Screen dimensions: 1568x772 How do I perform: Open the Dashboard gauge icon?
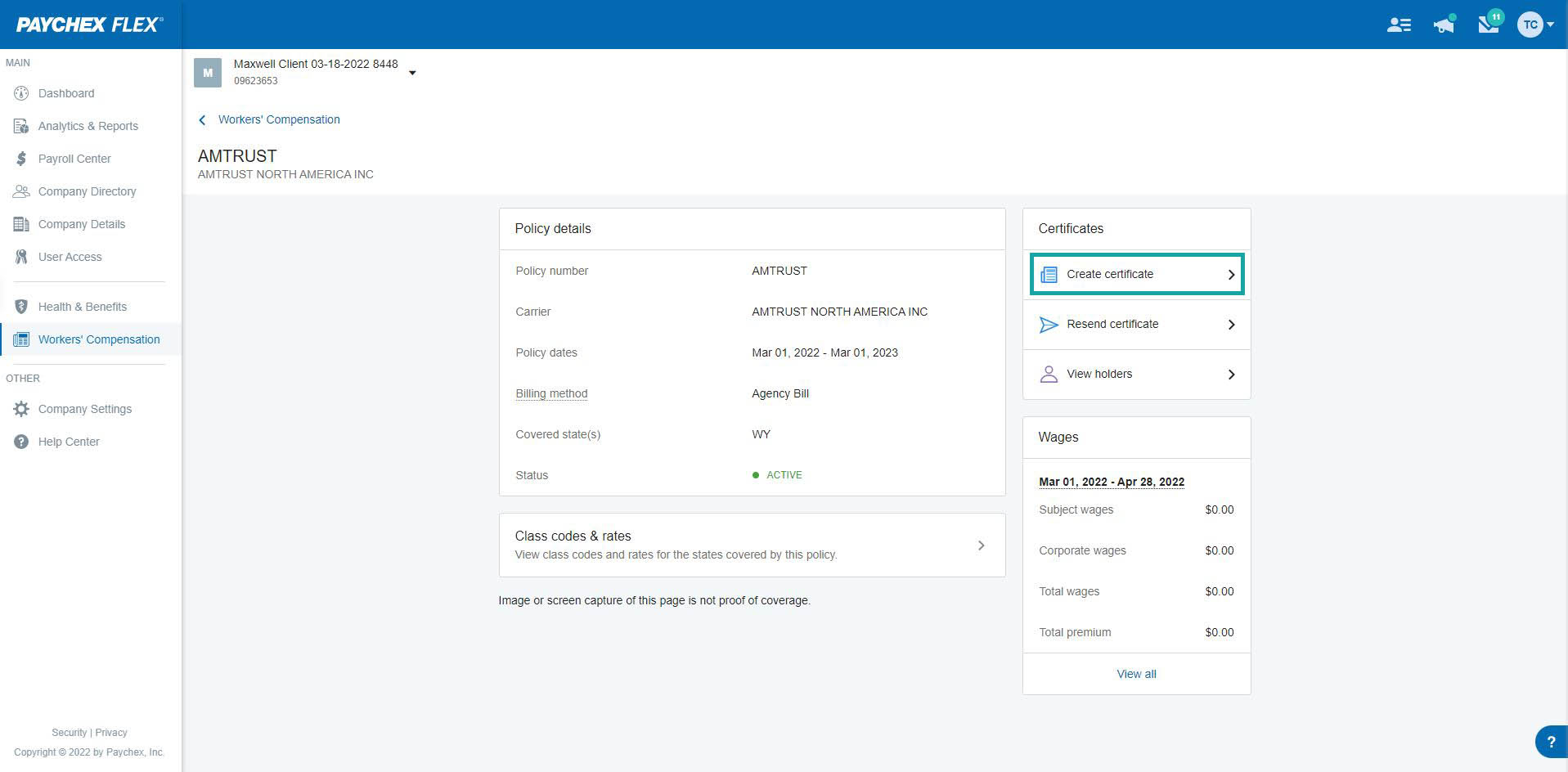point(21,93)
